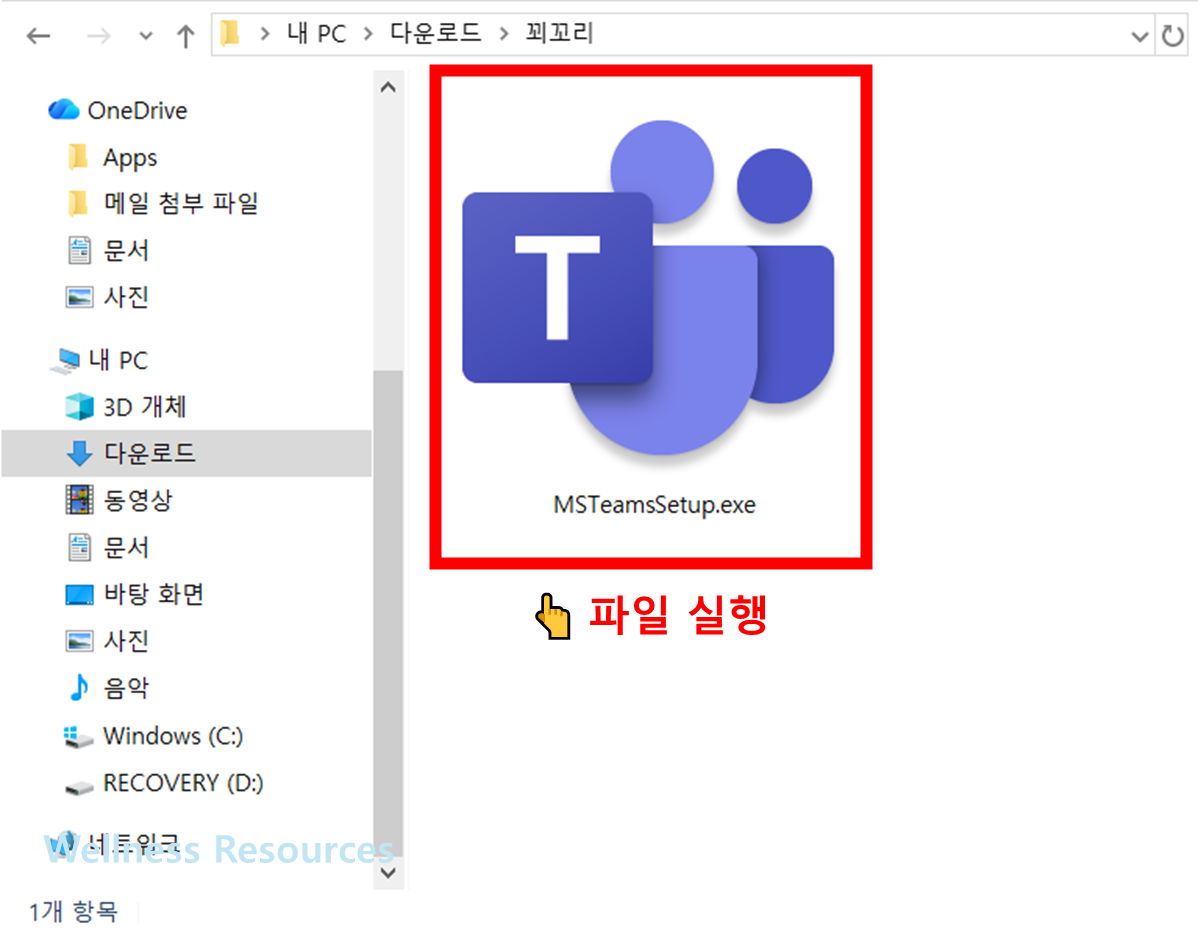
Task: Open 동영상 library label
Action: pos(138,500)
